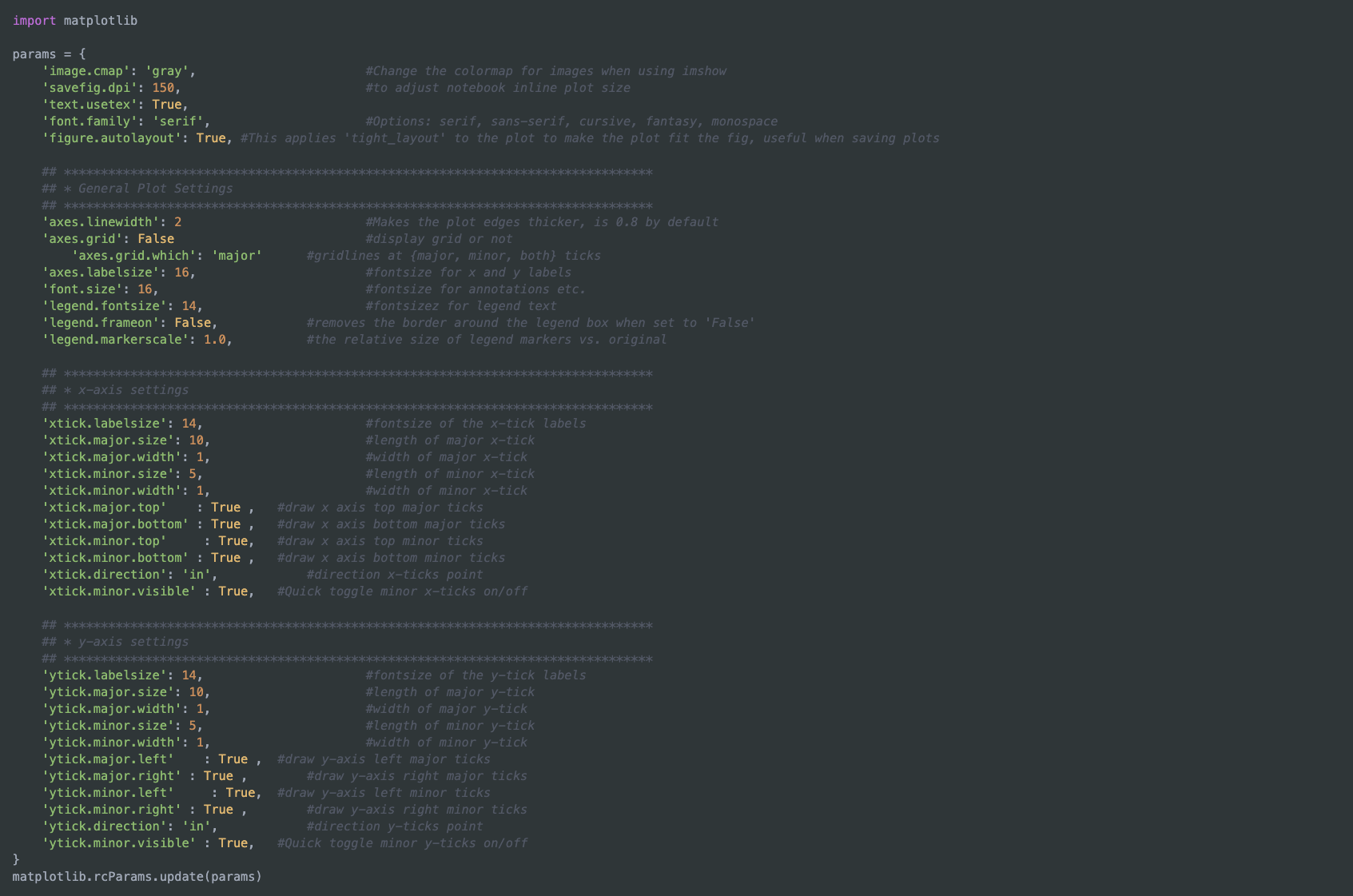Place cursor on y-axis settings comment
This screenshot has width=1353, height=896.
pyautogui.click(x=133, y=642)
